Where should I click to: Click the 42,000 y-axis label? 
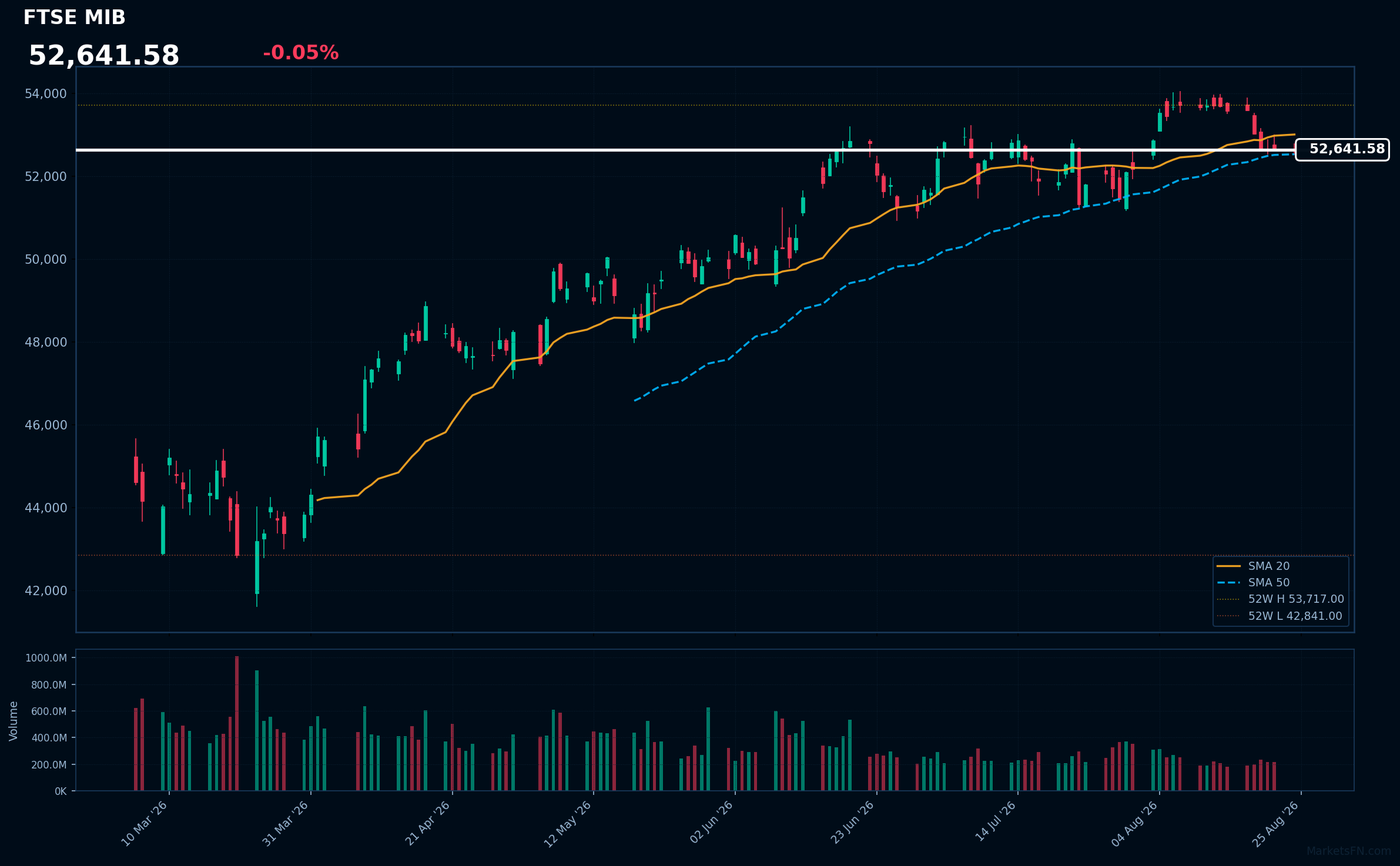click(x=46, y=591)
